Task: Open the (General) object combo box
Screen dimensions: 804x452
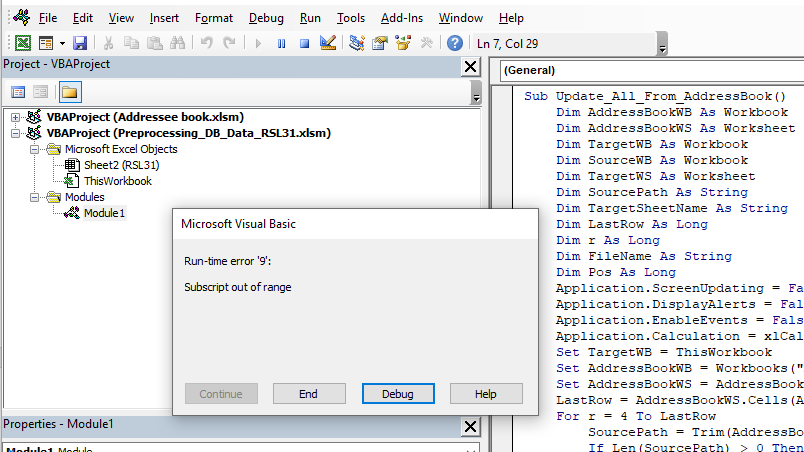Action: [x=652, y=70]
